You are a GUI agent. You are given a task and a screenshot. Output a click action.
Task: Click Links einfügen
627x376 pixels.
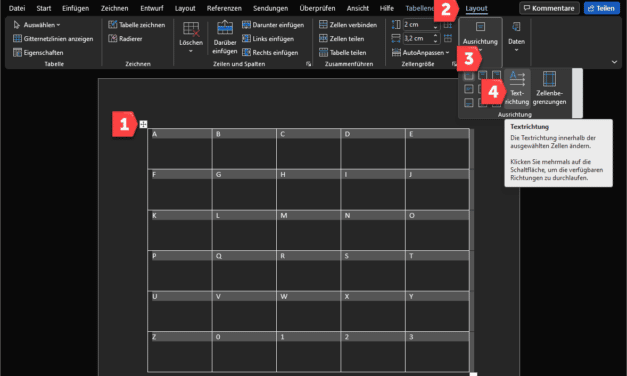pos(268,39)
